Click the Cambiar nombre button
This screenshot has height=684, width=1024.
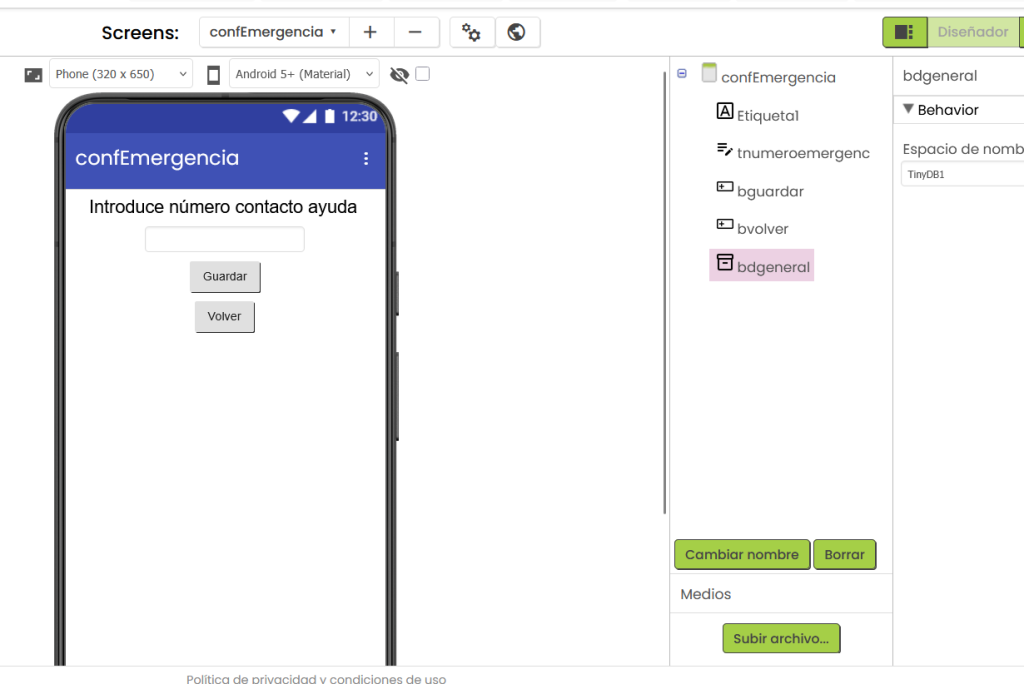(x=741, y=554)
